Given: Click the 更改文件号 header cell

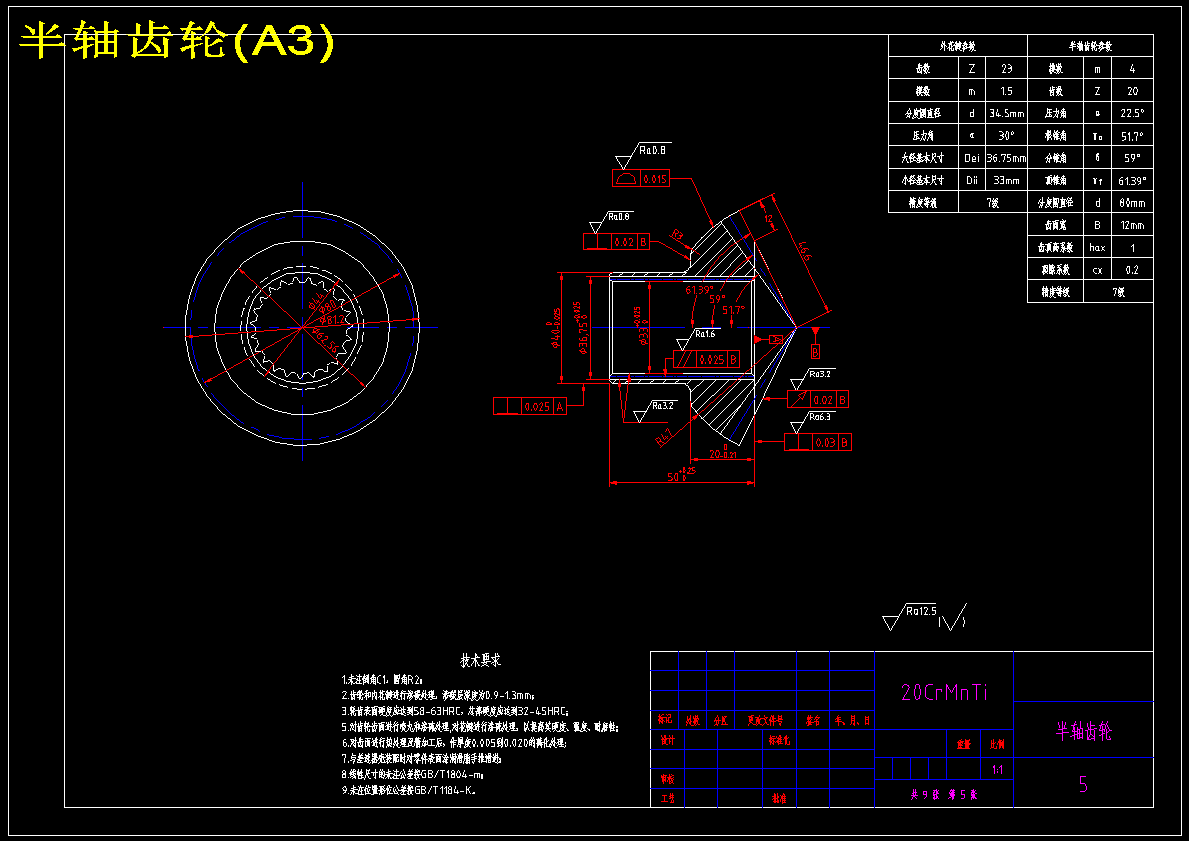Looking at the screenshot, I should 765,720.
